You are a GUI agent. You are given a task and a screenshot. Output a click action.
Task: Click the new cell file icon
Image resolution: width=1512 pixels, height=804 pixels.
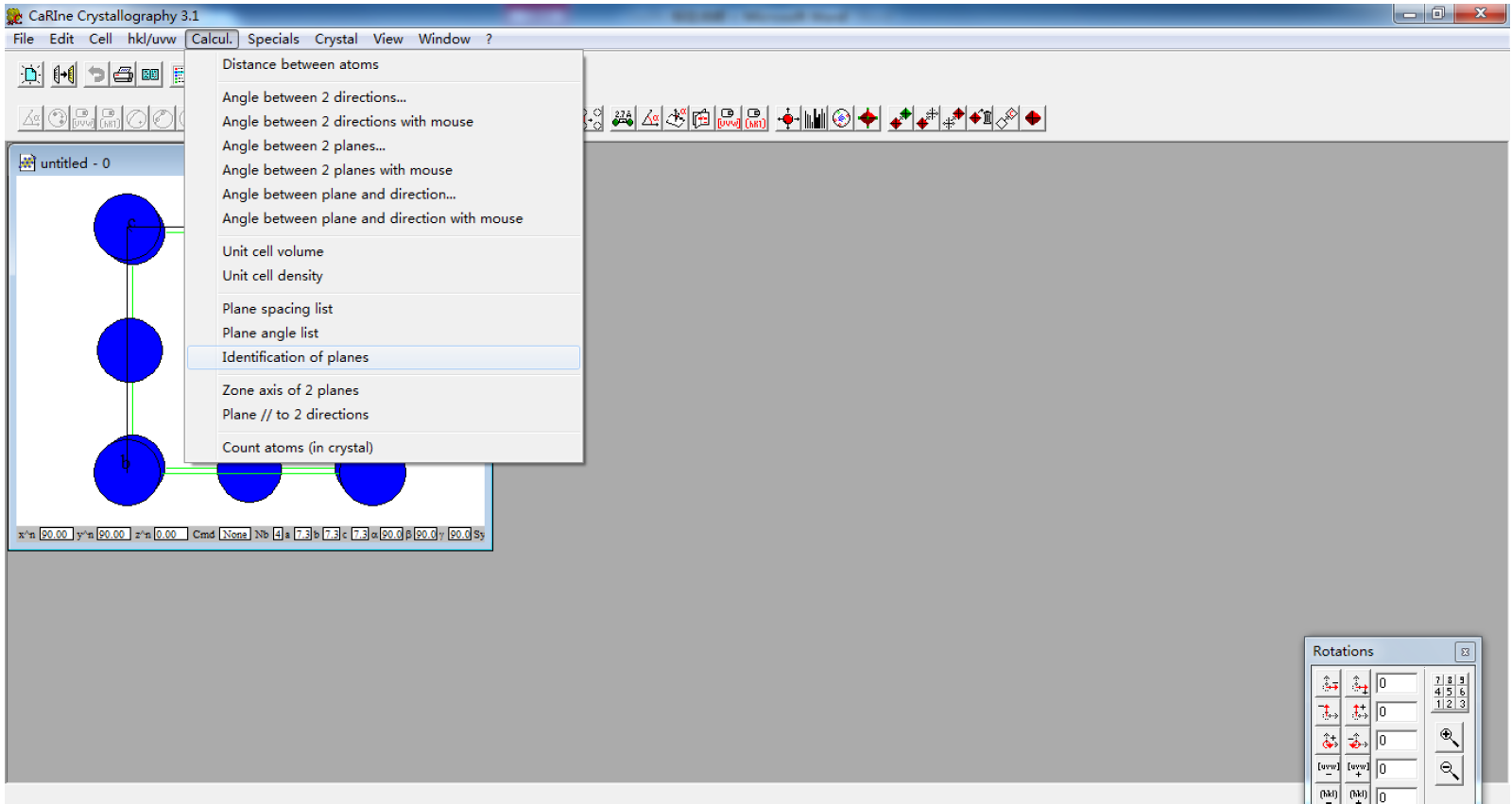click(31, 75)
